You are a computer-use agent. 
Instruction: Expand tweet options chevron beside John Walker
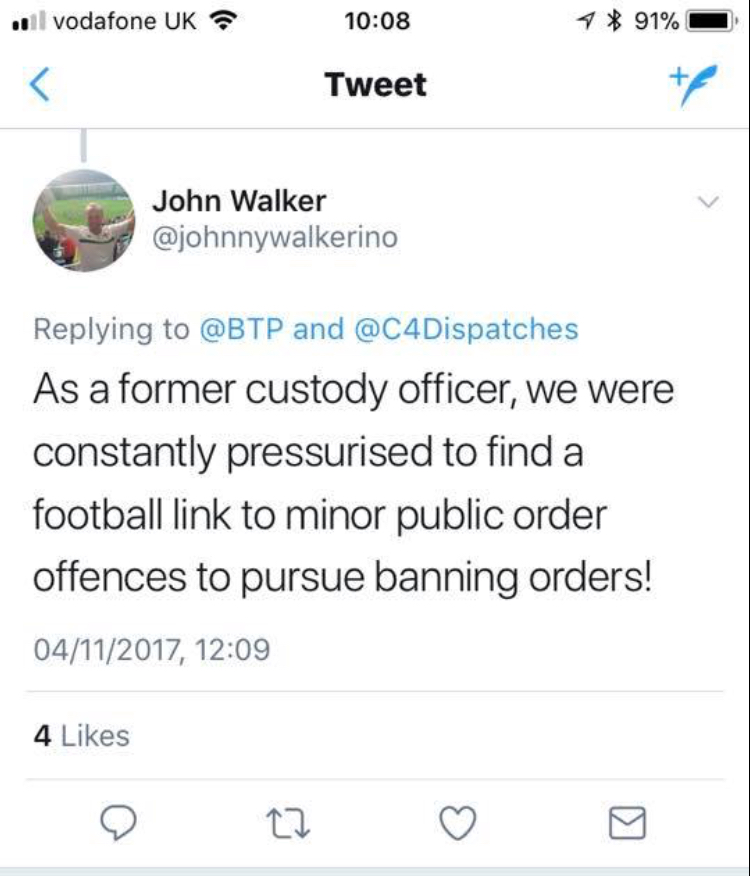pyautogui.click(x=709, y=201)
